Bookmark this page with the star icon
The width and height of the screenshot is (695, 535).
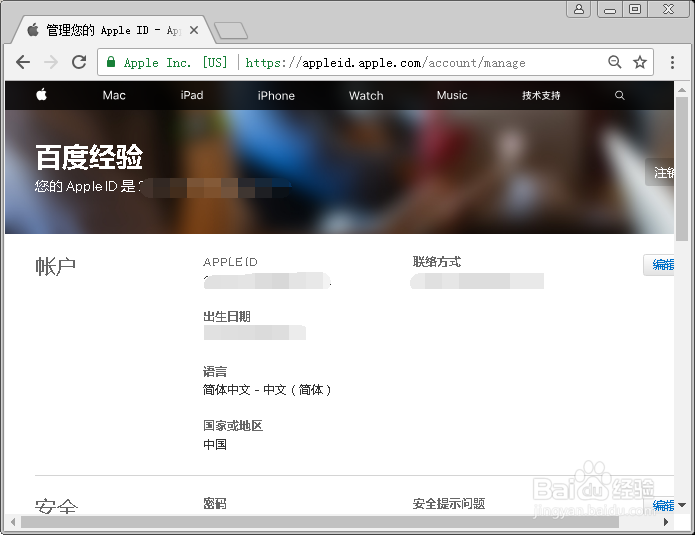click(640, 62)
